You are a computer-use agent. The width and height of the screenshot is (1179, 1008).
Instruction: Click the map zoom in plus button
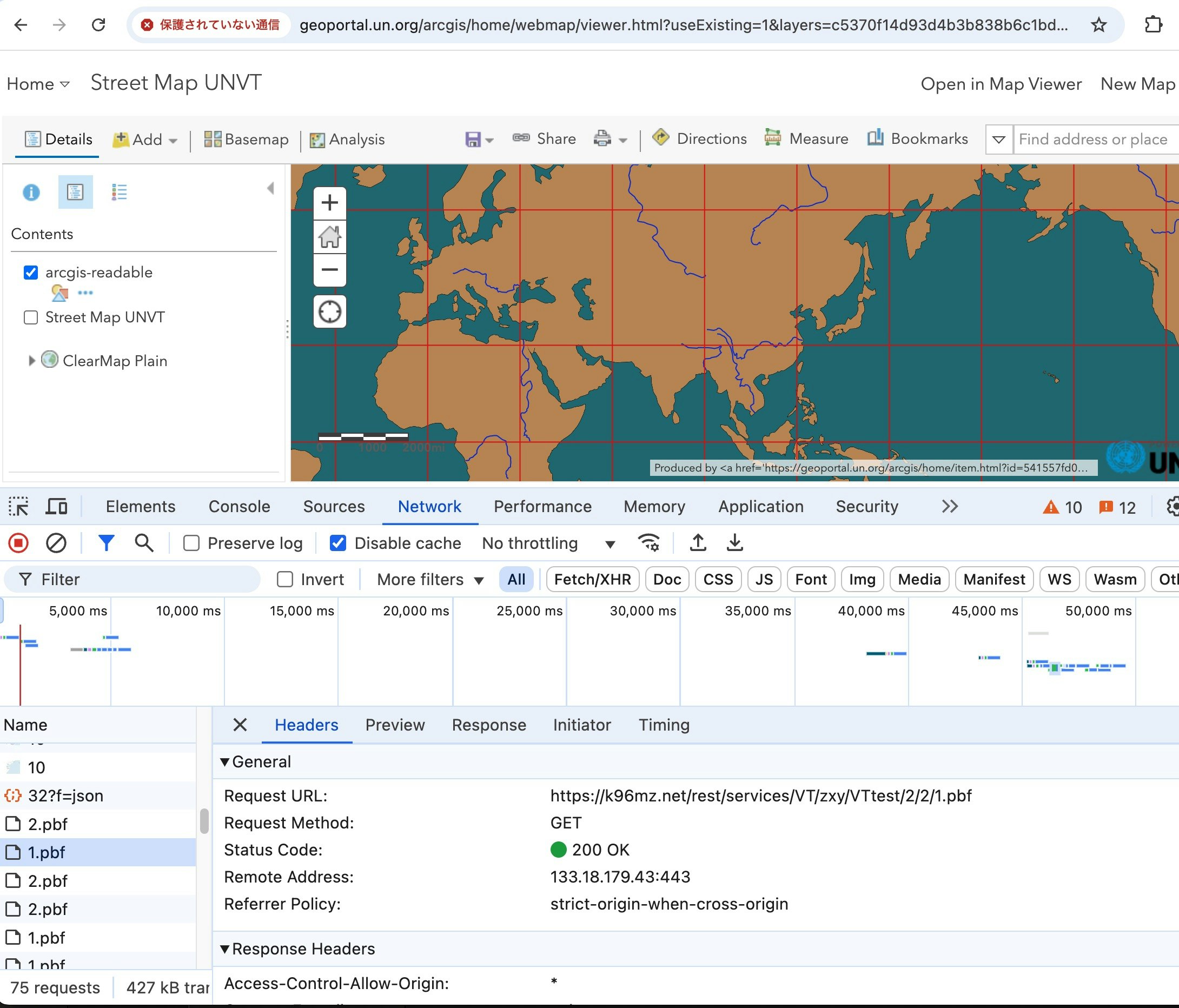pos(329,203)
